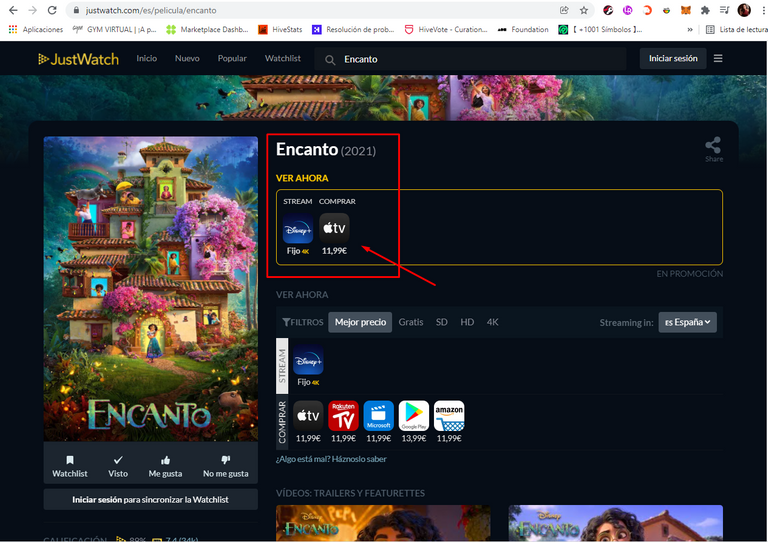
Task: Open the Extensions puzzle icon
Action: coord(705,10)
